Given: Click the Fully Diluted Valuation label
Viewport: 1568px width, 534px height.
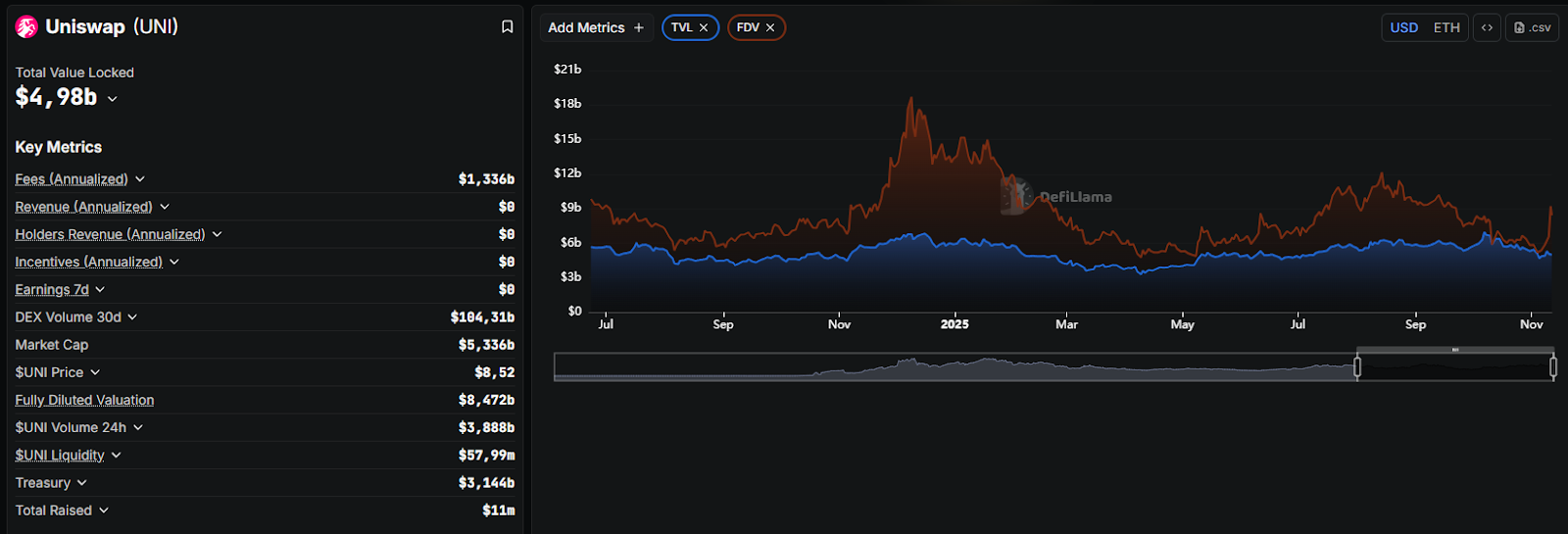Looking at the screenshot, I should tap(84, 400).
